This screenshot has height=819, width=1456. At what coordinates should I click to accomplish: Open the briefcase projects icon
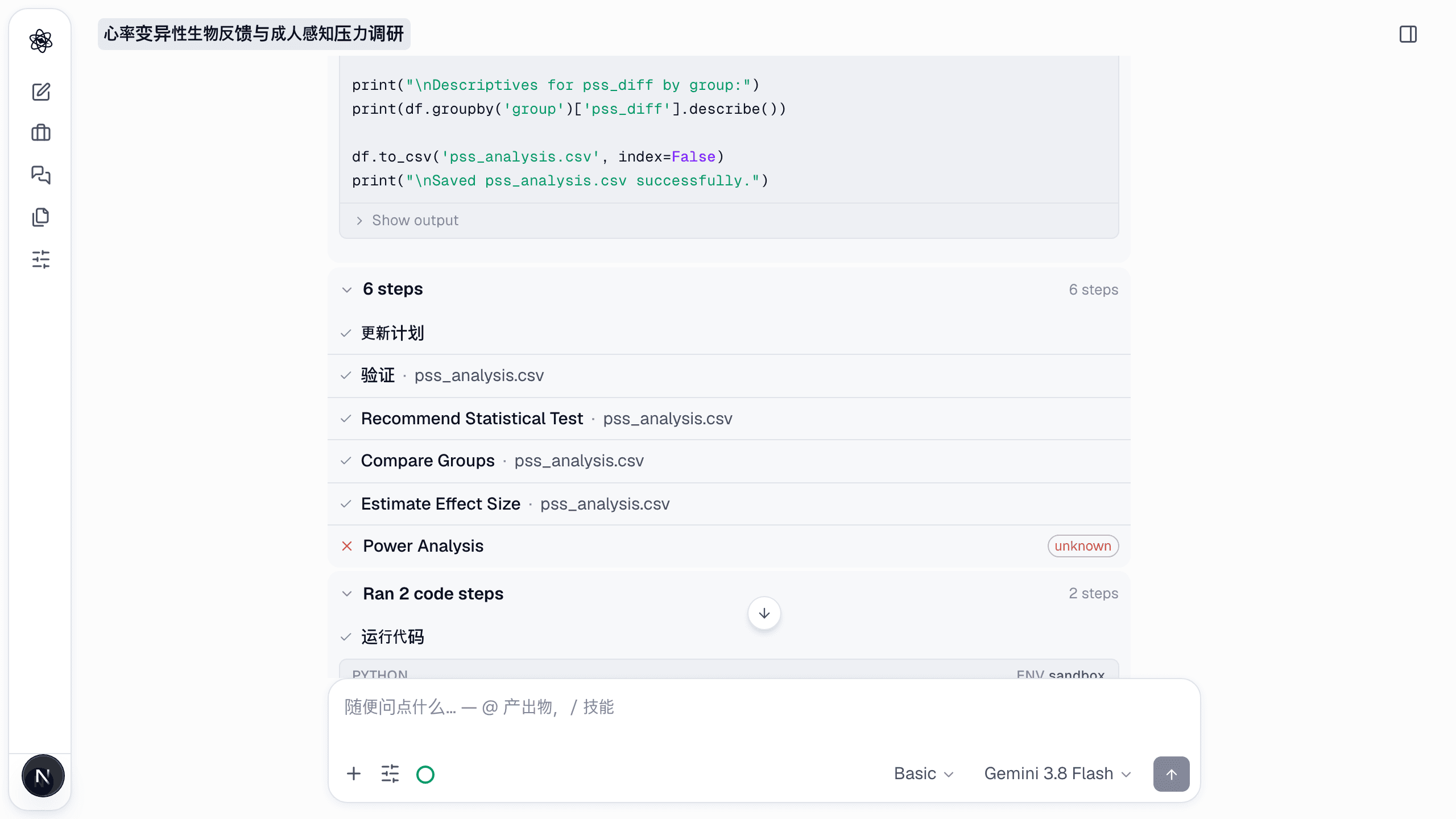click(41, 133)
